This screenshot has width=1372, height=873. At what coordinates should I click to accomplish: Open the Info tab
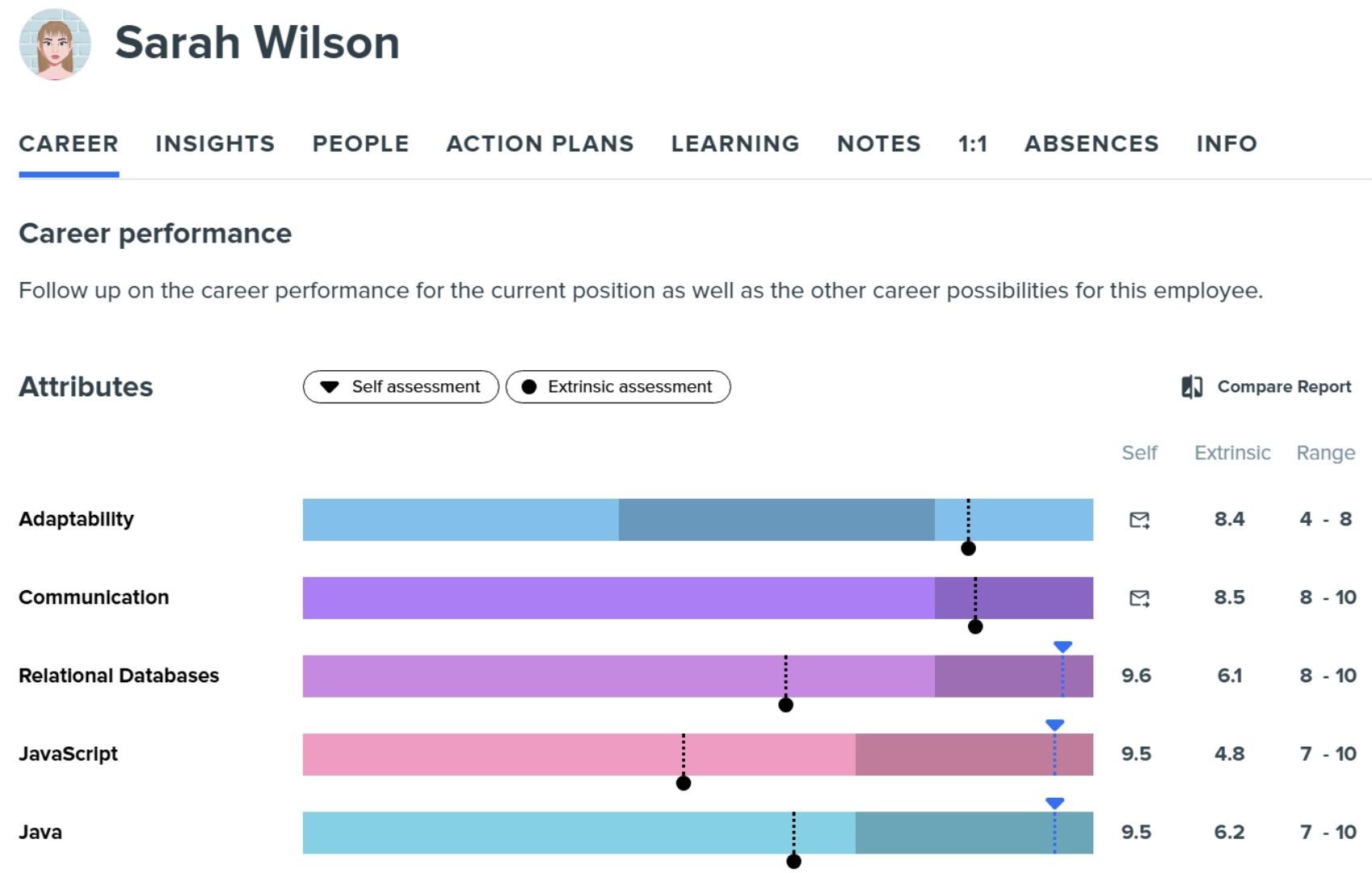(1227, 143)
